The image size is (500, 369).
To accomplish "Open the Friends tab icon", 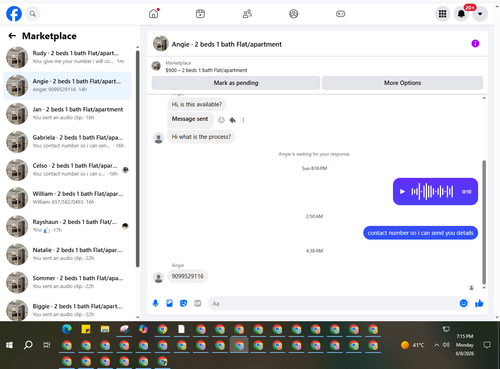I will (x=247, y=14).
